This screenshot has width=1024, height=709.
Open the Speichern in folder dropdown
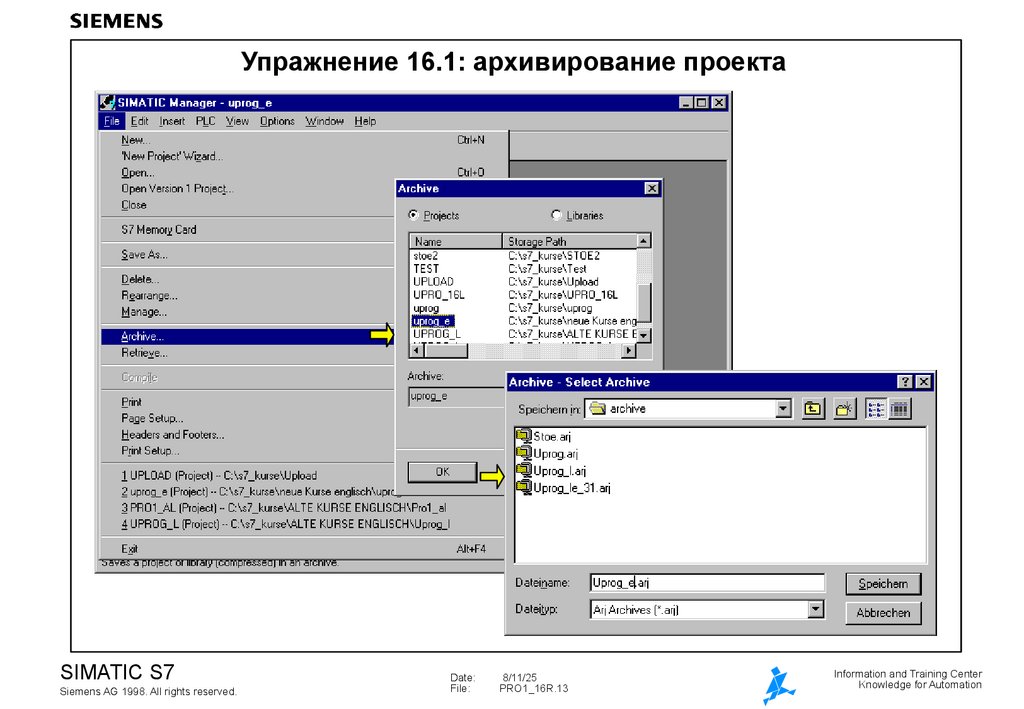[x=783, y=408]
